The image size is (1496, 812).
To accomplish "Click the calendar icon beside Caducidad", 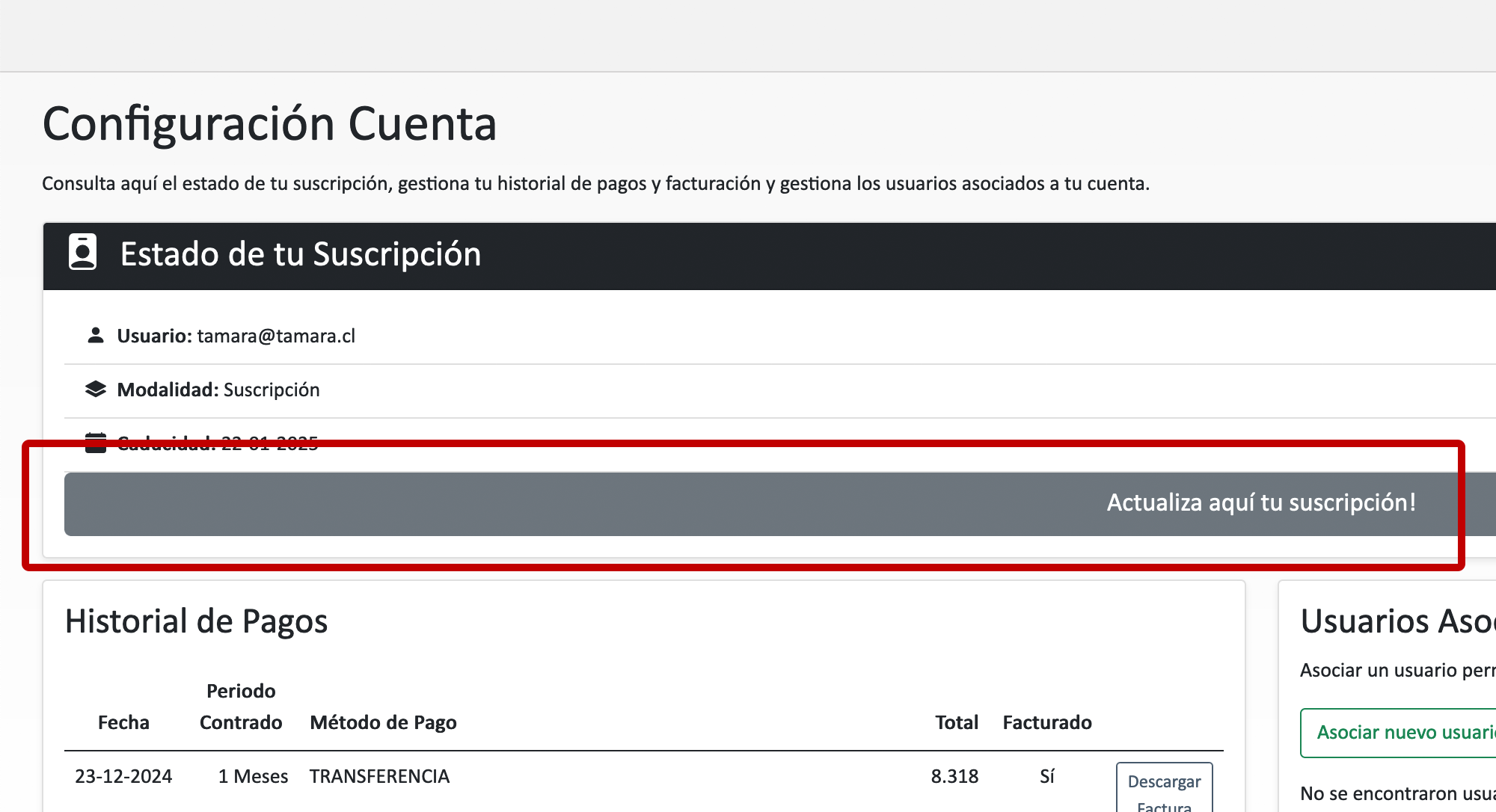I will [95, 443].
